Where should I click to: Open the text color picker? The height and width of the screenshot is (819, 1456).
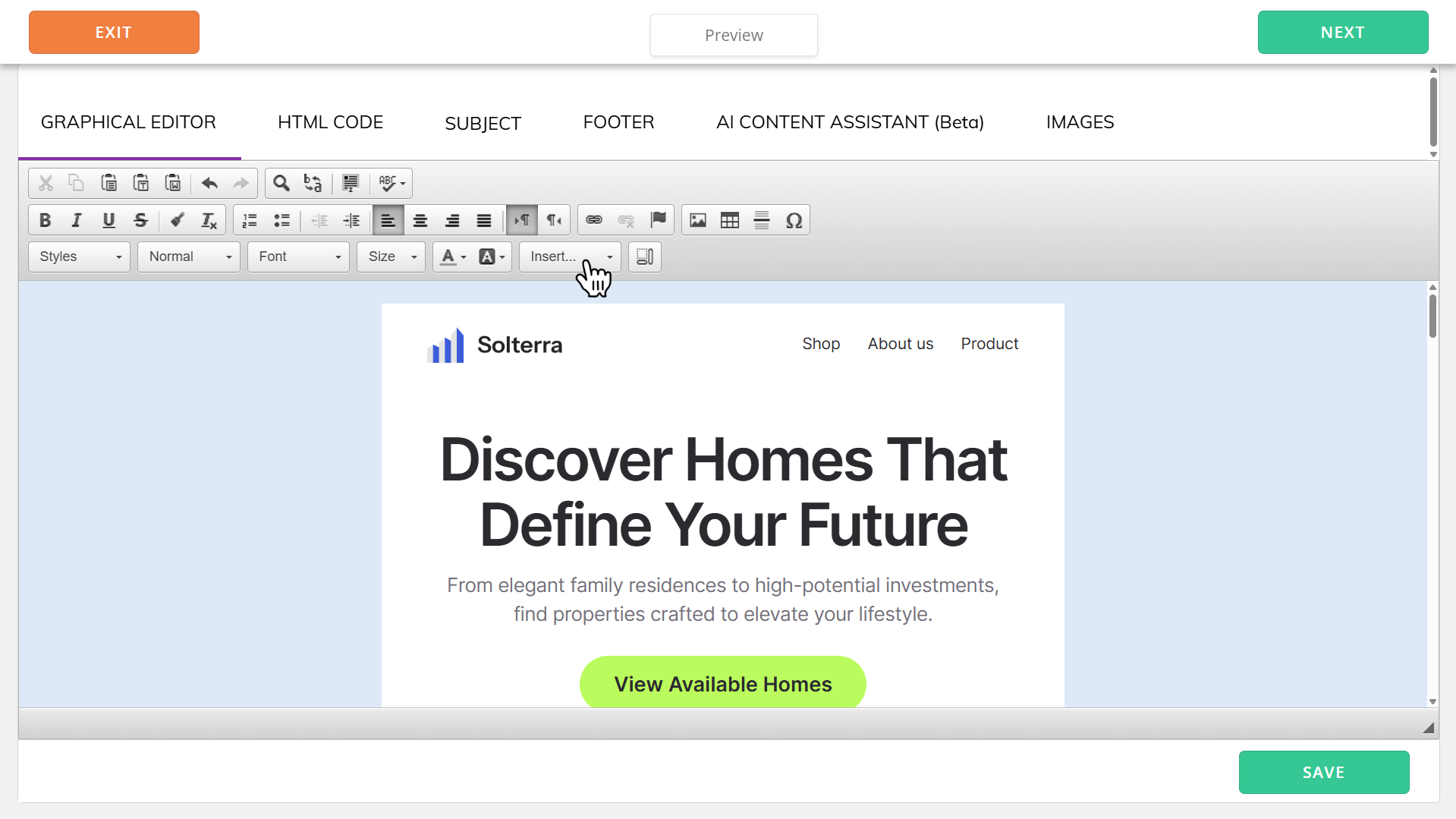pyautogui.click(x=453, y=257)
